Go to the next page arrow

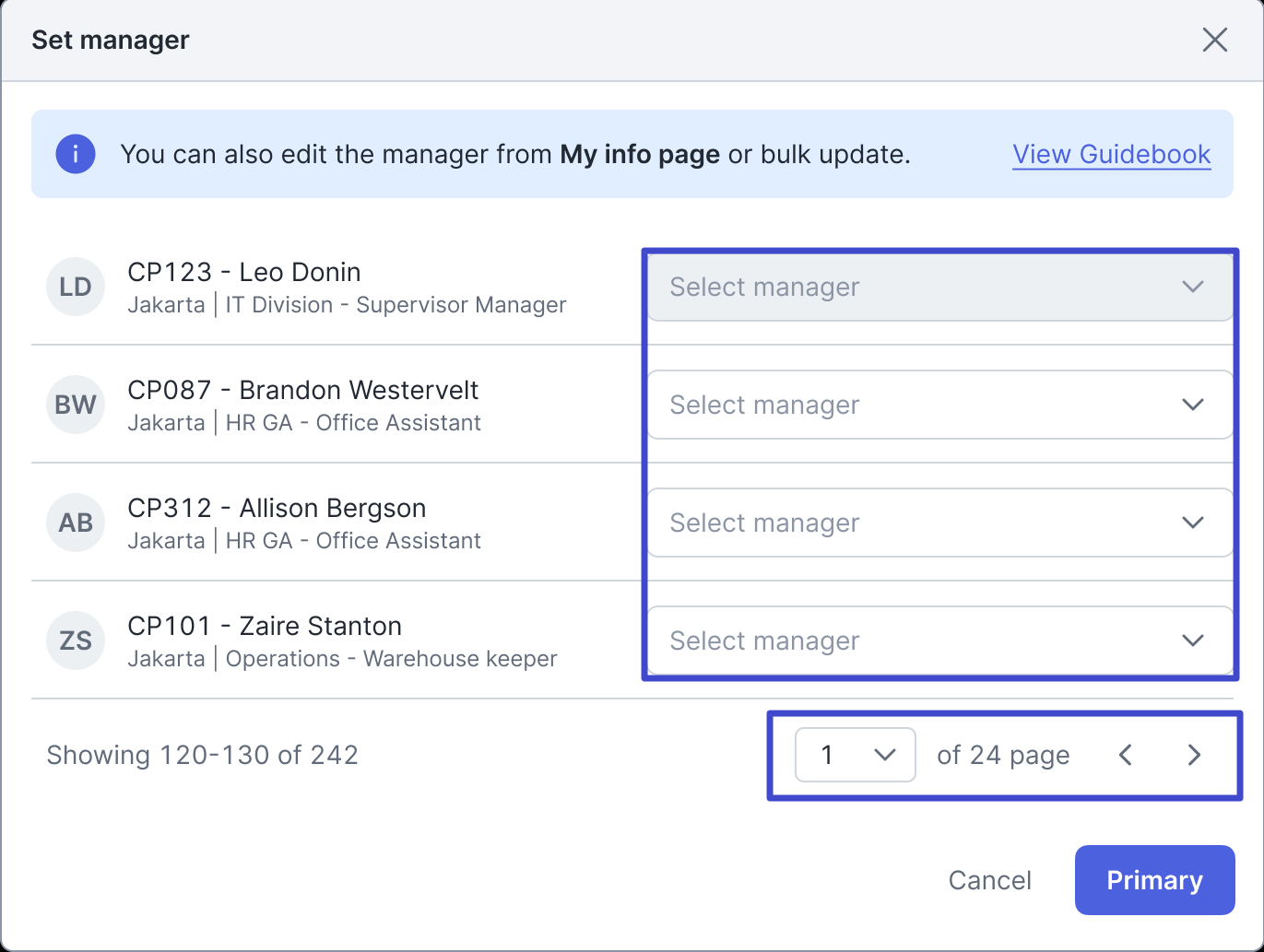point(1194,755)
